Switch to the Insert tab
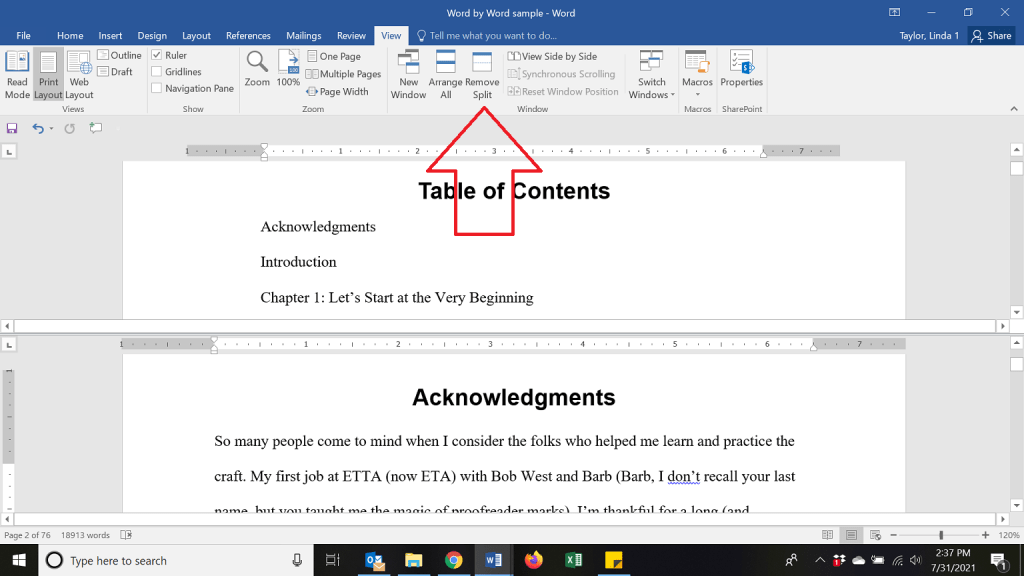 point(110,36)
